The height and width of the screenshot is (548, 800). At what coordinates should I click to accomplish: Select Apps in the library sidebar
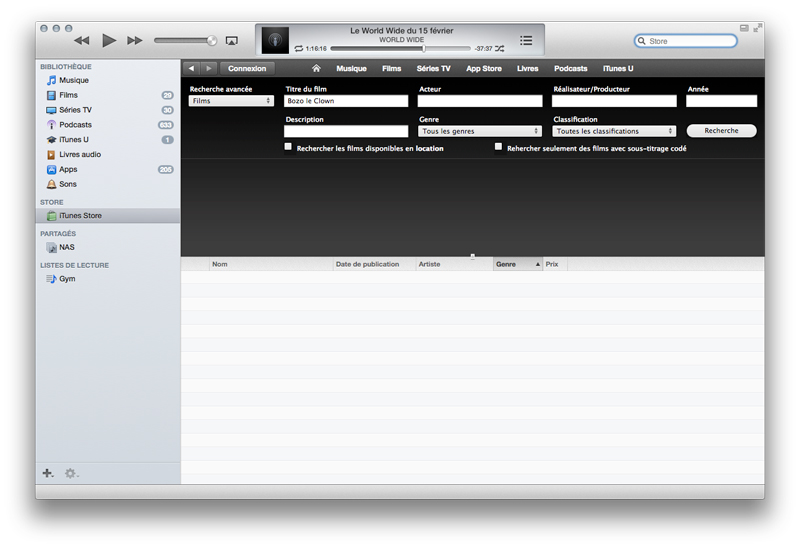click(x=108, y=169)
